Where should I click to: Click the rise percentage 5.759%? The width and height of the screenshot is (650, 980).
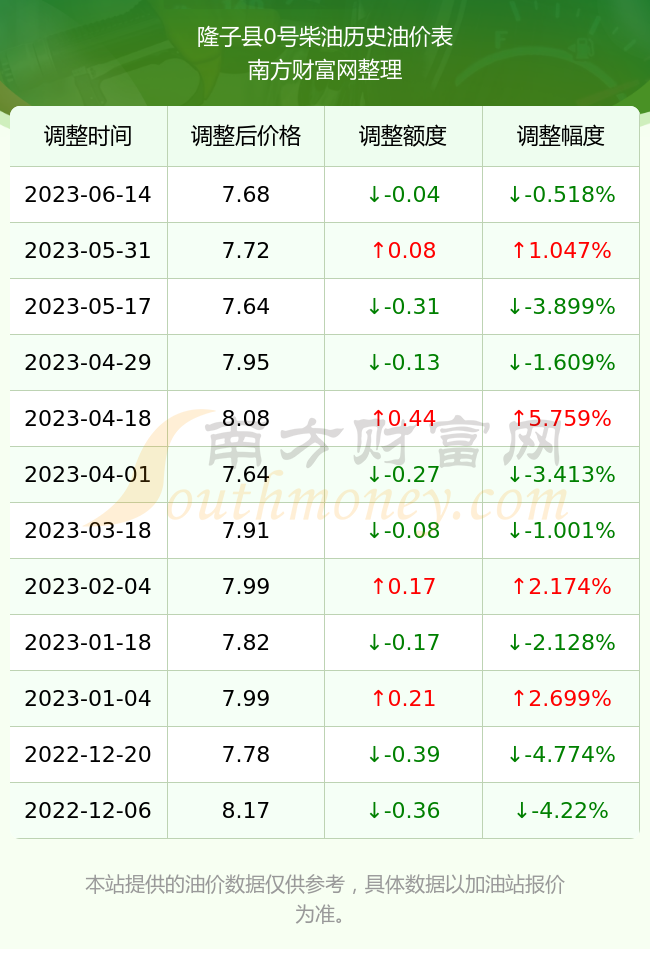point(561,418)
